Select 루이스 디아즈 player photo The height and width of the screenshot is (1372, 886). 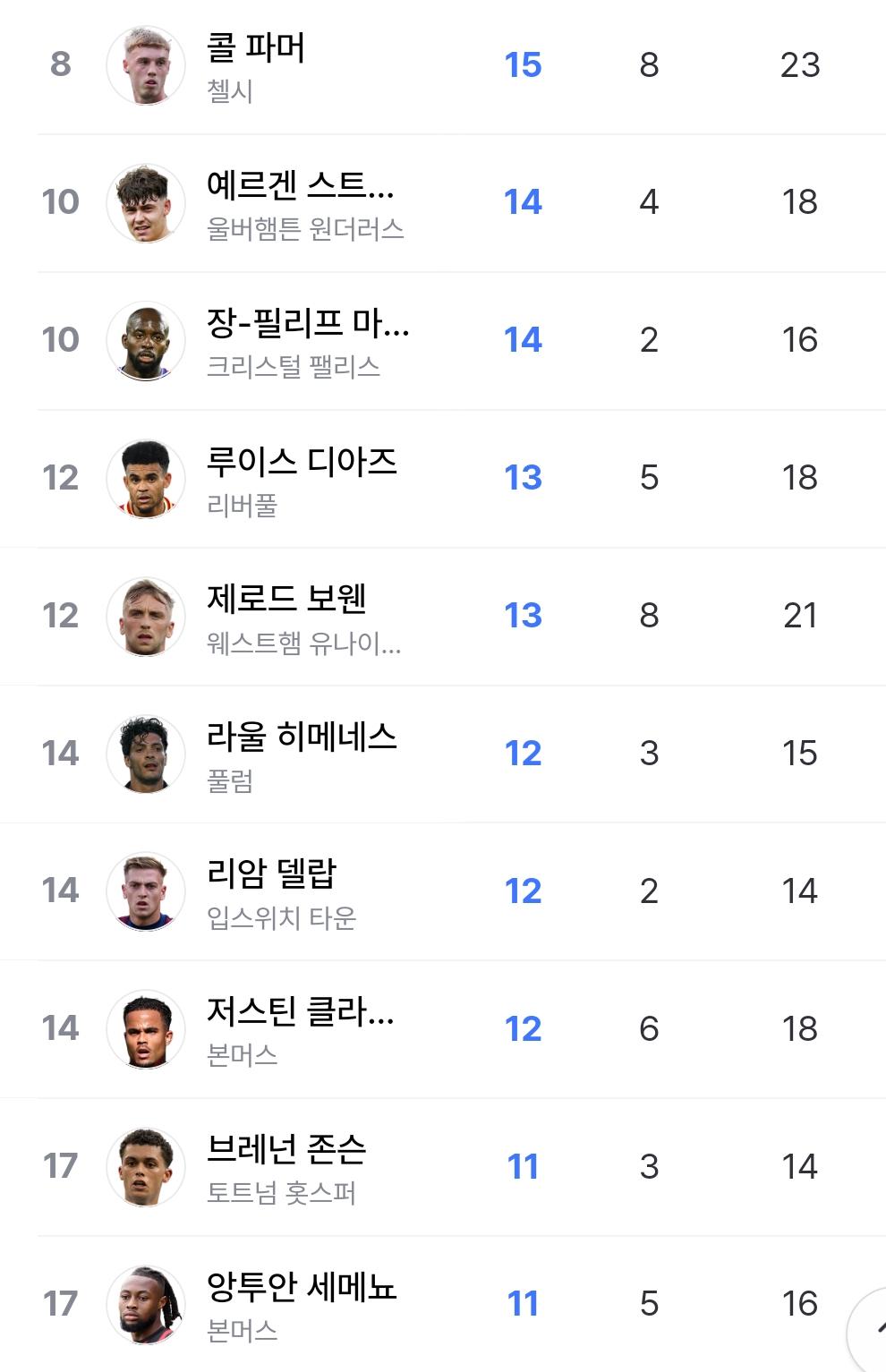click(x=146, y=479)
